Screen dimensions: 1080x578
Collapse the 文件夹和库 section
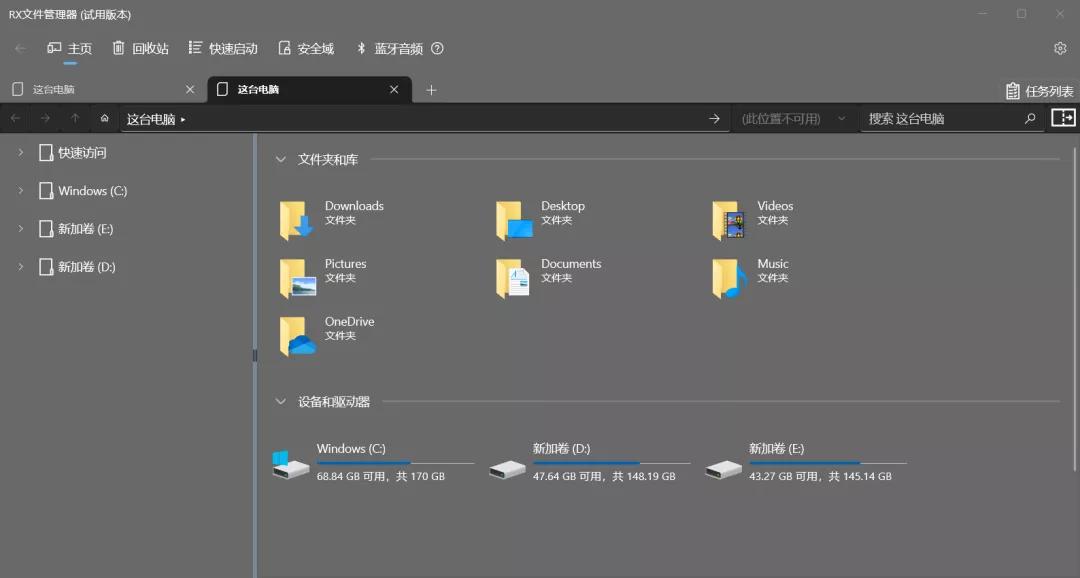tap(280, 159)
